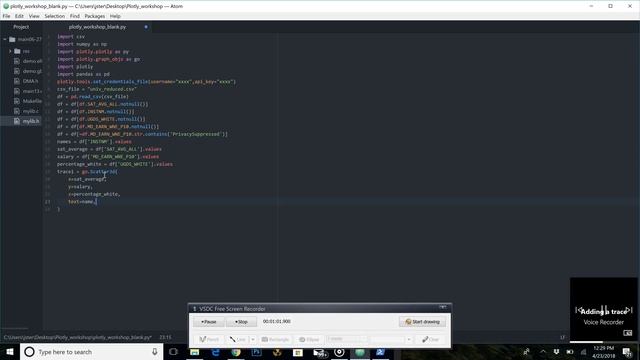Open the VSDC recorder taskbar icon

380,352
